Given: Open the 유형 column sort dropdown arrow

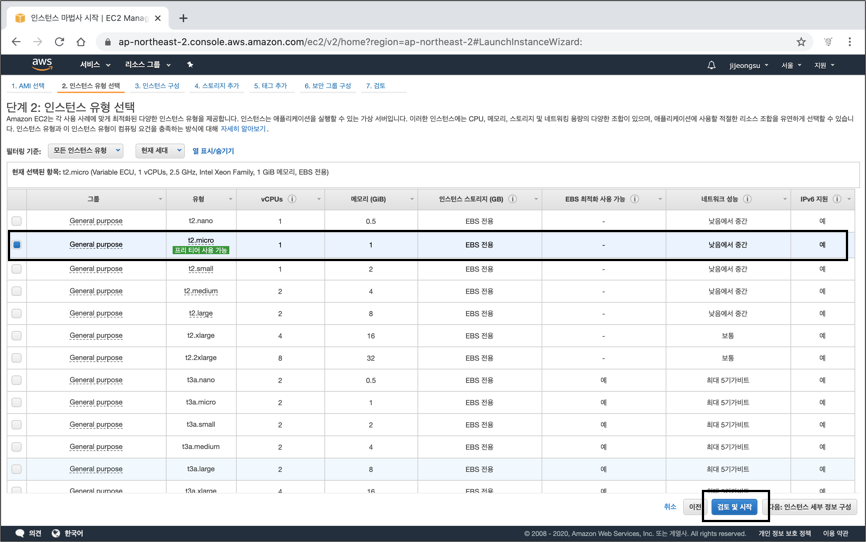Looking at the screenshot, I should [230, 199].
